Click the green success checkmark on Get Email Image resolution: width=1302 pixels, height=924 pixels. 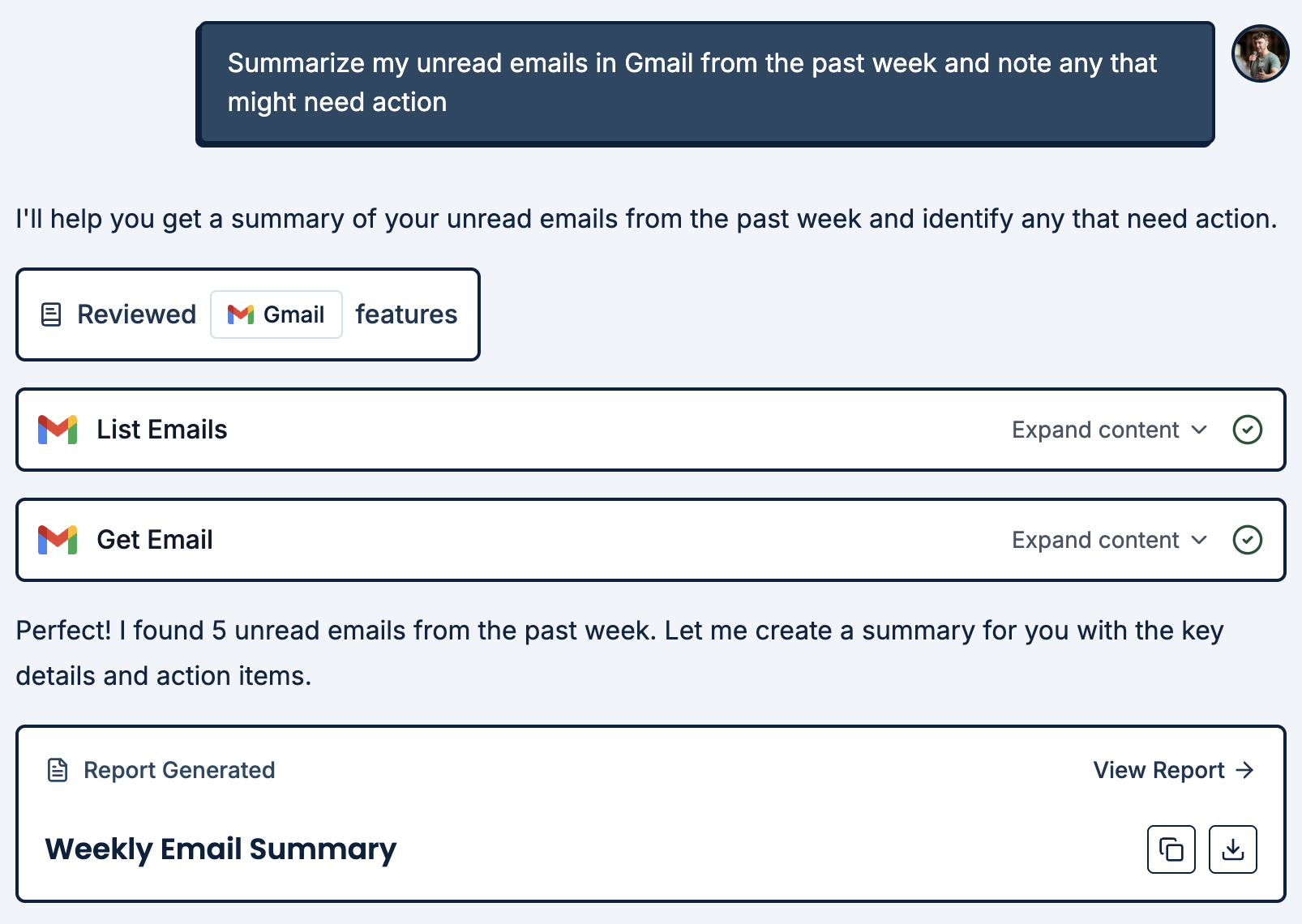point(1248,540)
